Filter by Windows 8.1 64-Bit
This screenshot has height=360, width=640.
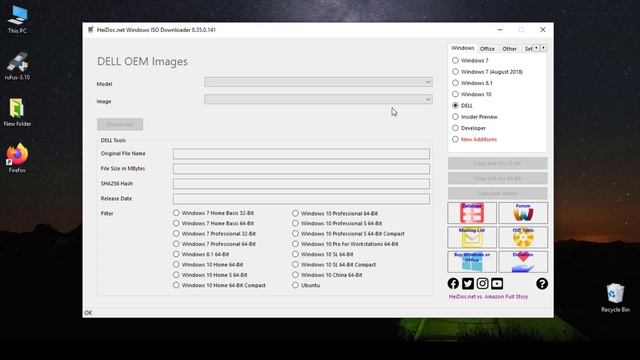click(x=176, y=254)
